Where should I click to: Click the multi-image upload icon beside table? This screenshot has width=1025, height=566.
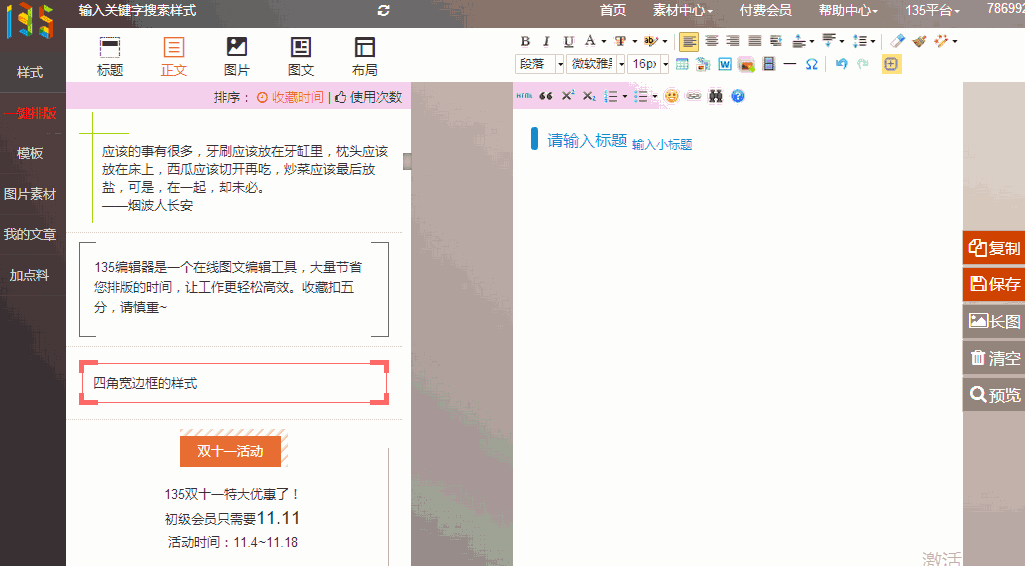point(703,64)
